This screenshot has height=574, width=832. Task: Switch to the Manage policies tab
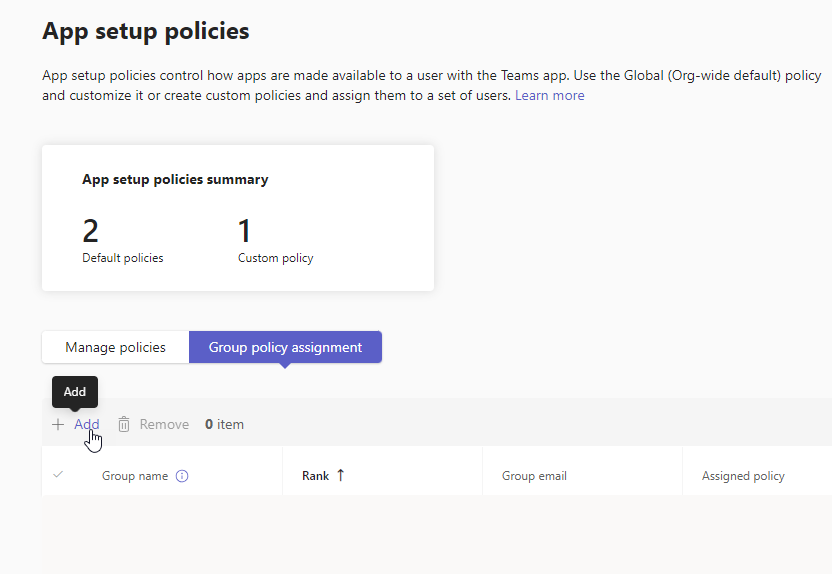(115, 347)
